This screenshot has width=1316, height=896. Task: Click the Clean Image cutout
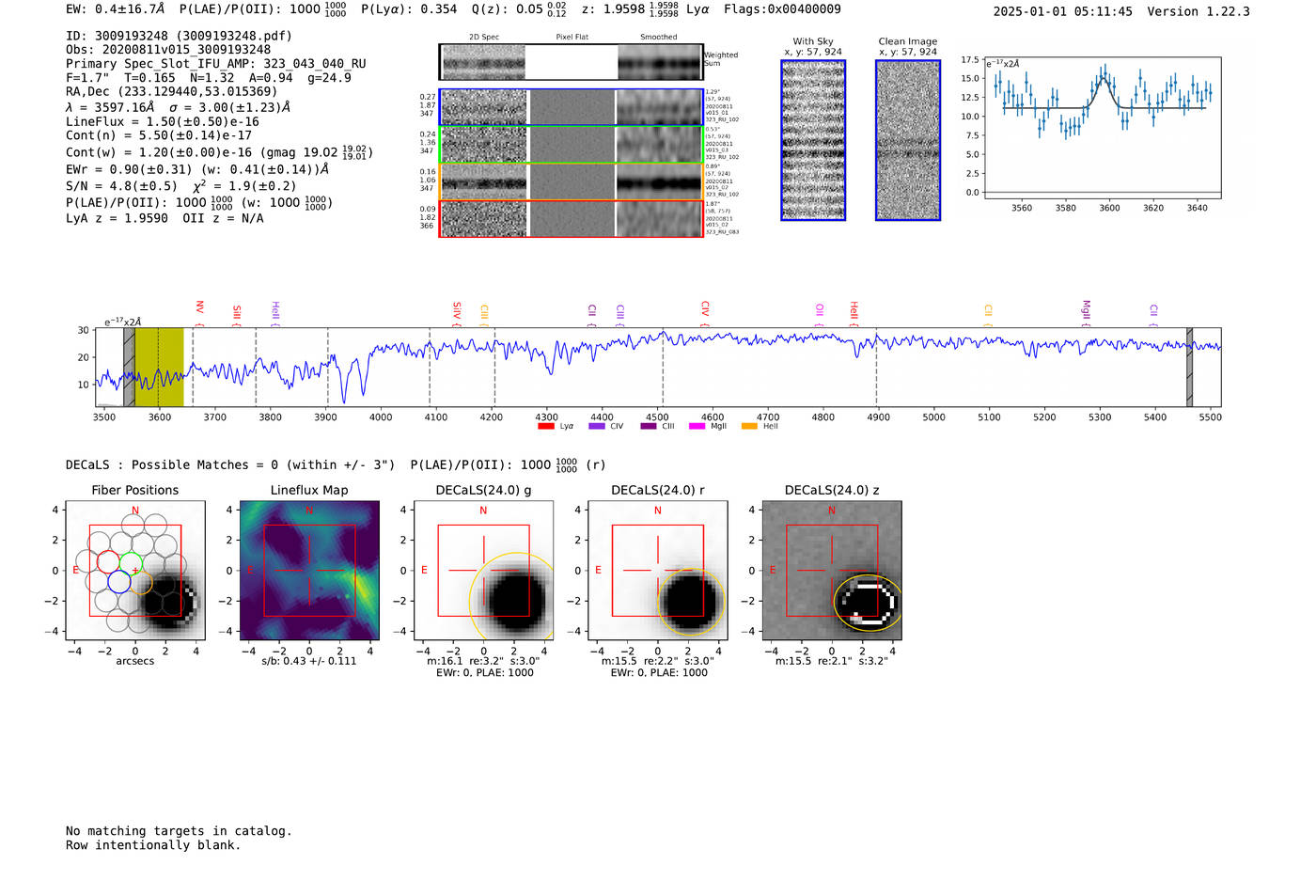[907, 140]
